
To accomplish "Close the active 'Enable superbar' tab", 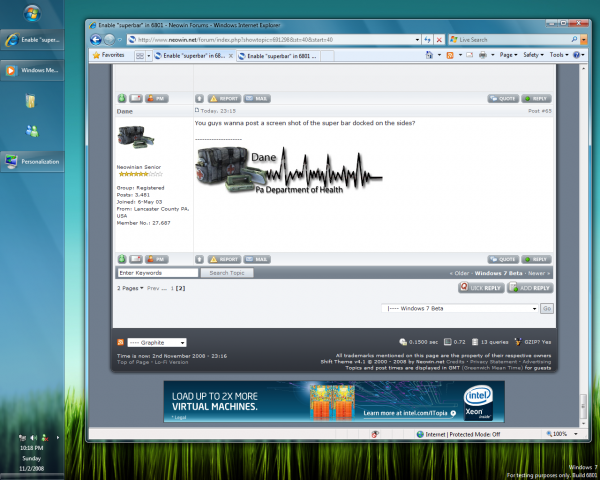I will (231, 56).
